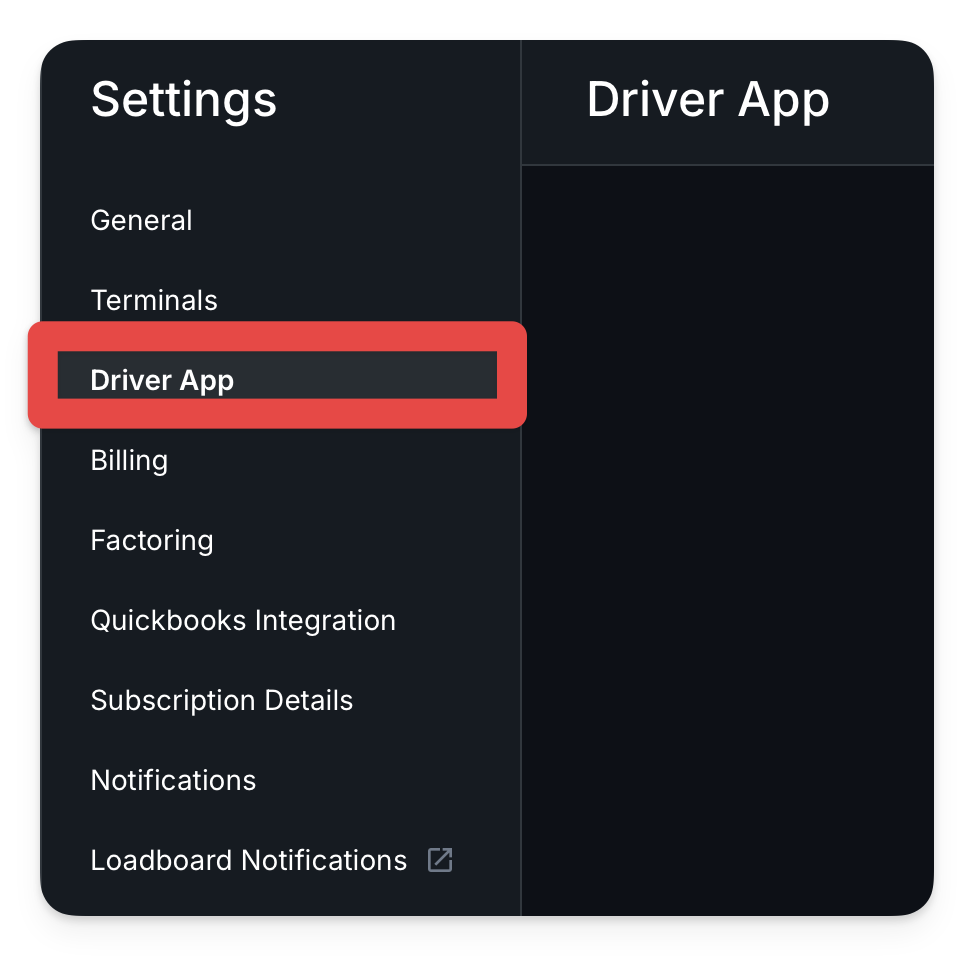Screen dimensions: 974x956
Task: Open the General settings section
Action: (142, 220)
